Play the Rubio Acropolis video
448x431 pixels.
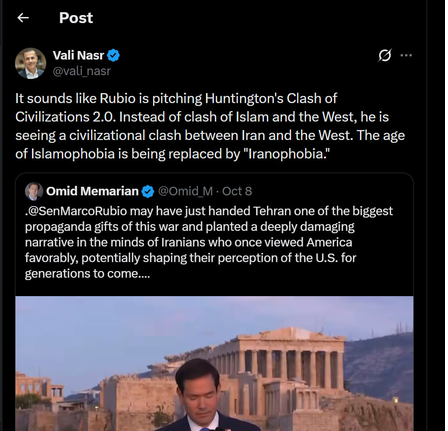point(214,363)
